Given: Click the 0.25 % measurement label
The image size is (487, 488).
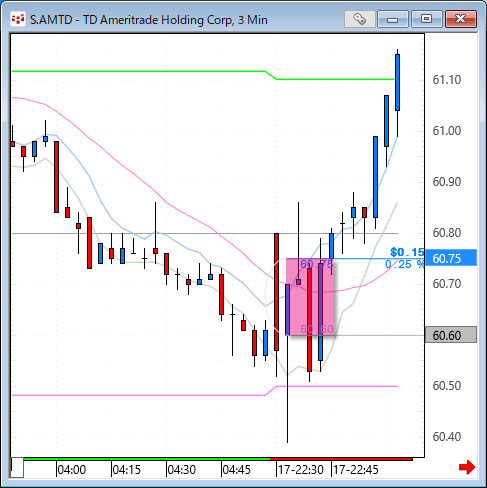Looking at the screenshot, I should (405, 264).
